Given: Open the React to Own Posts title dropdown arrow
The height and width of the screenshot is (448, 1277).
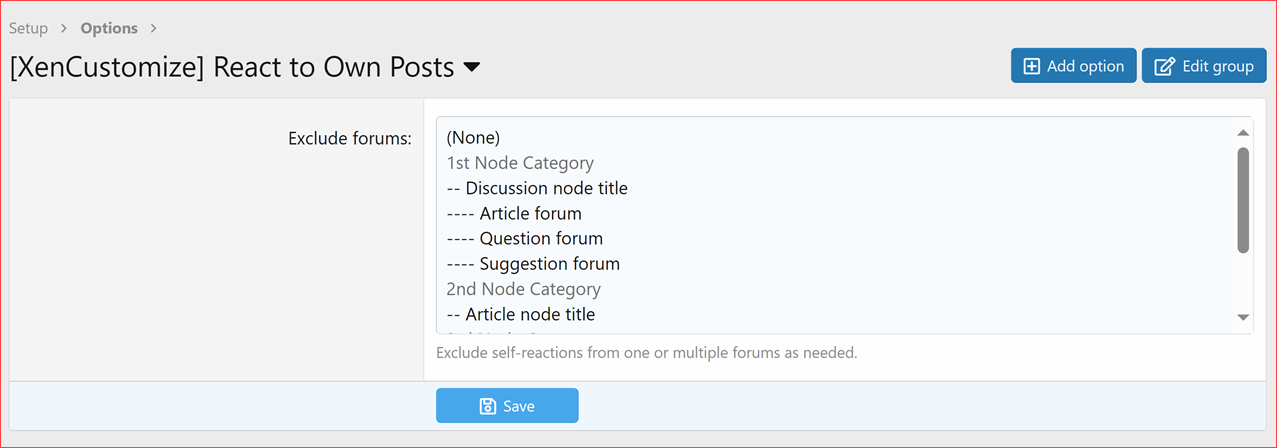Looking at the screenshot, I should (472, 67).
